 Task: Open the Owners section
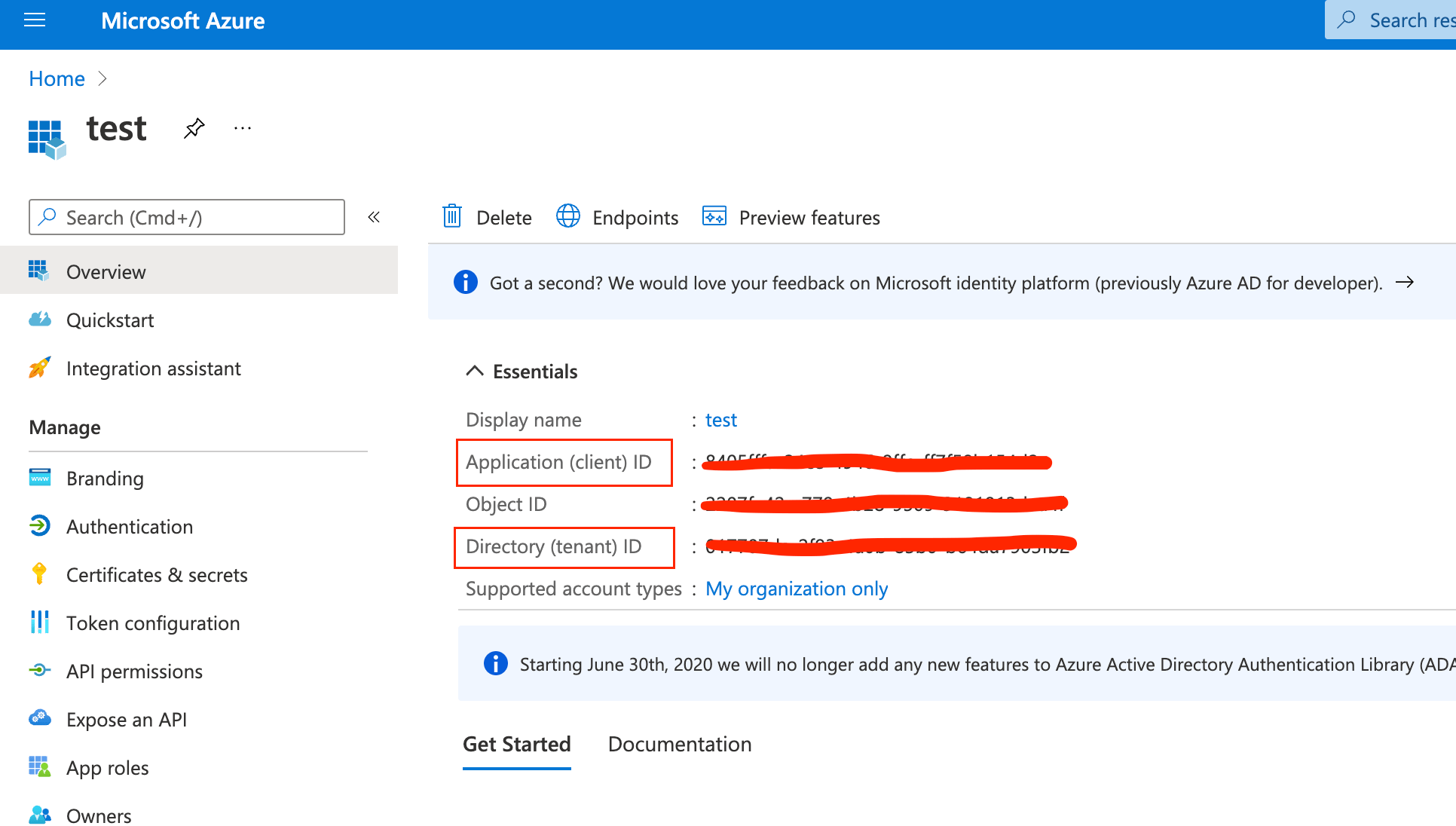tap(99, 815)
